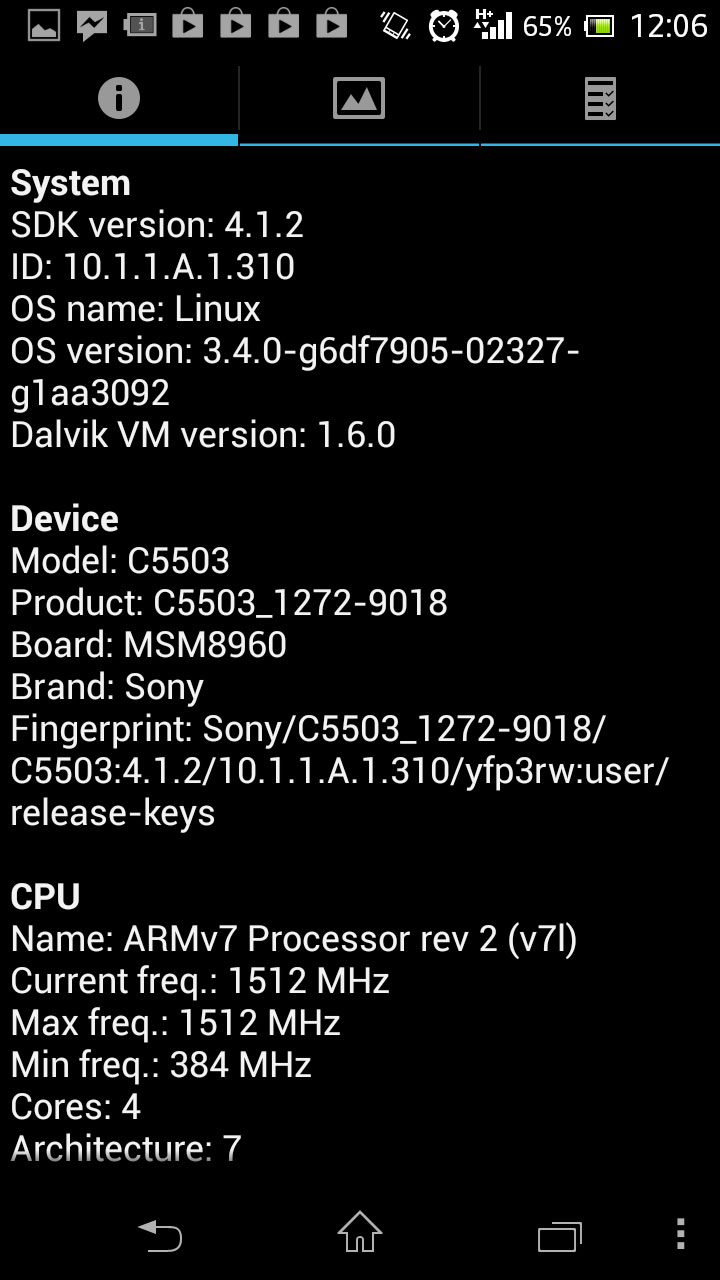Tap the Fingerprint build string text

coord(340,771)
